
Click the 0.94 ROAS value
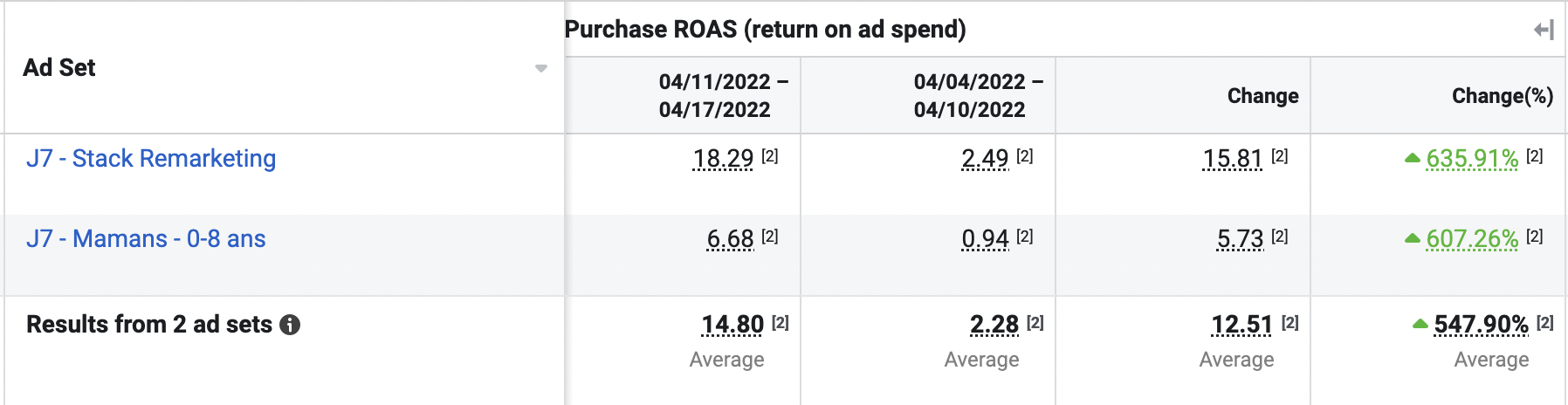(x=985, y=239)
